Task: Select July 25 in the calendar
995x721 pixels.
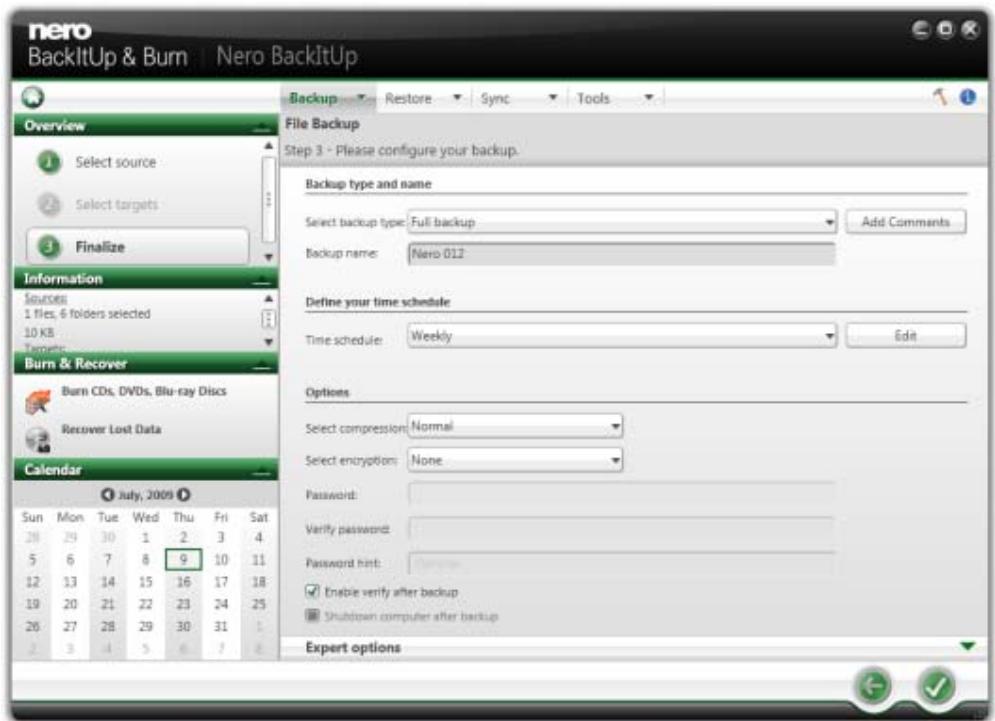Action: pos(258,604)
